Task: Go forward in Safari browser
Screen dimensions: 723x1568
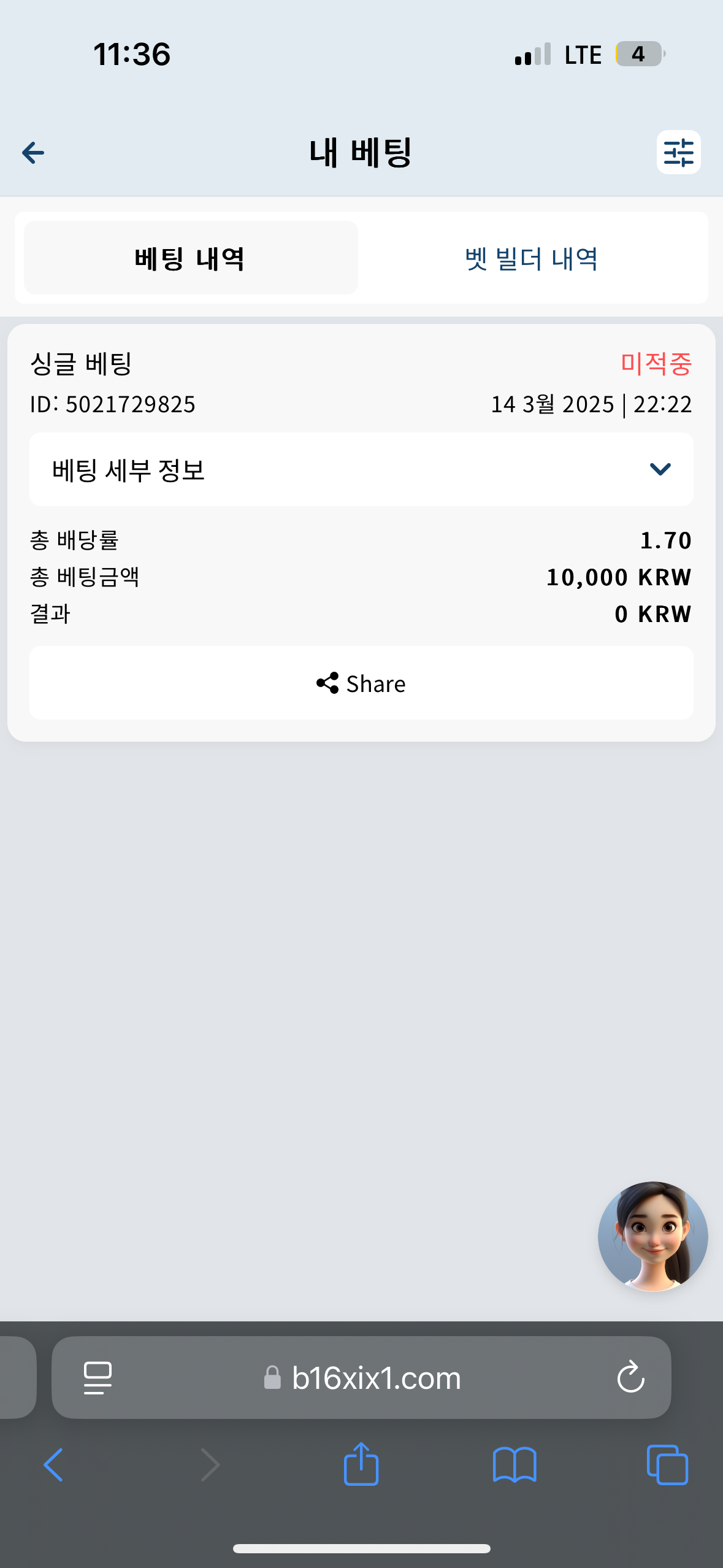Action: (210, 1464)
